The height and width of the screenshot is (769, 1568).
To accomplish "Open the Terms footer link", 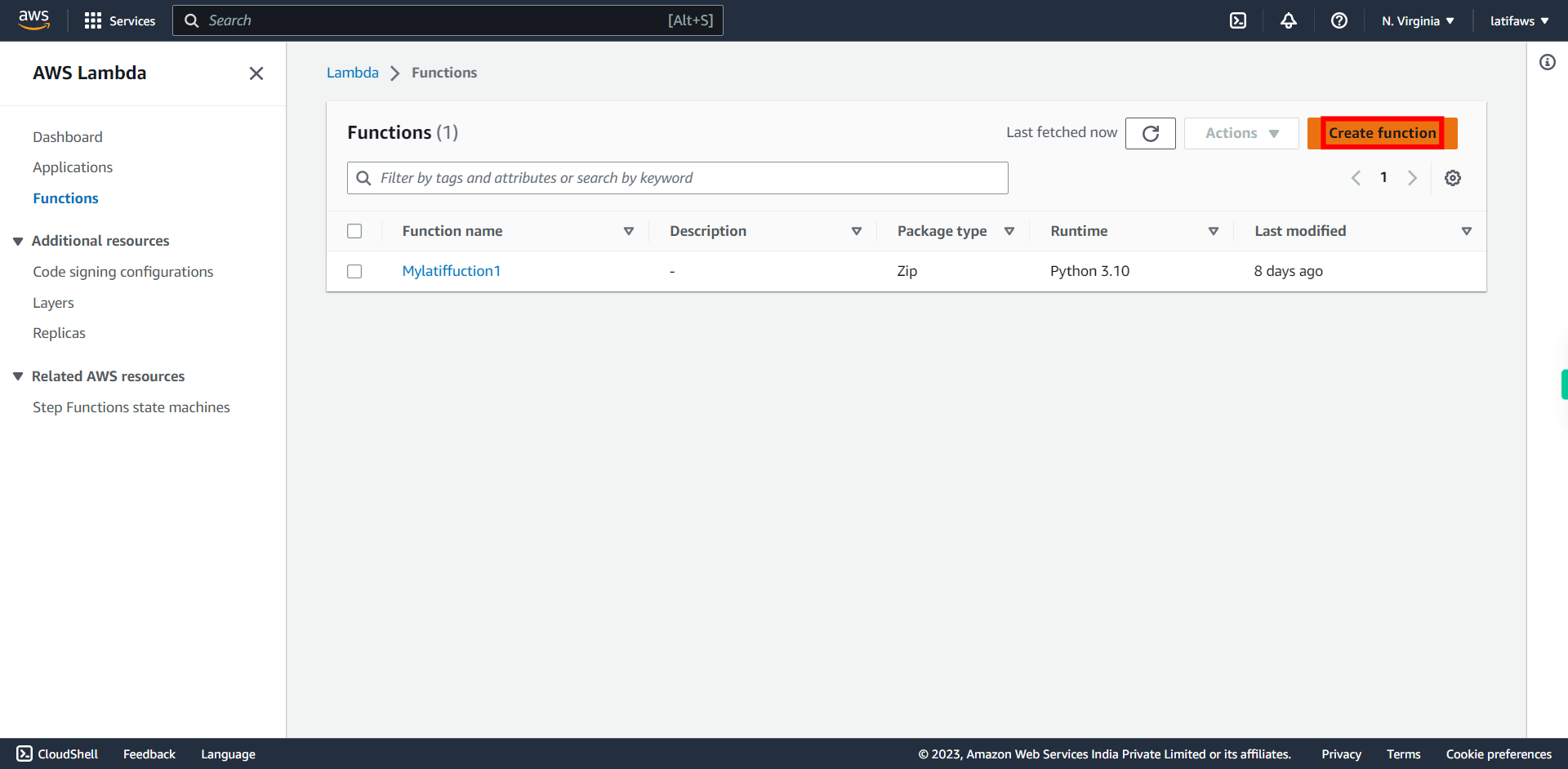I will 1403,754.
